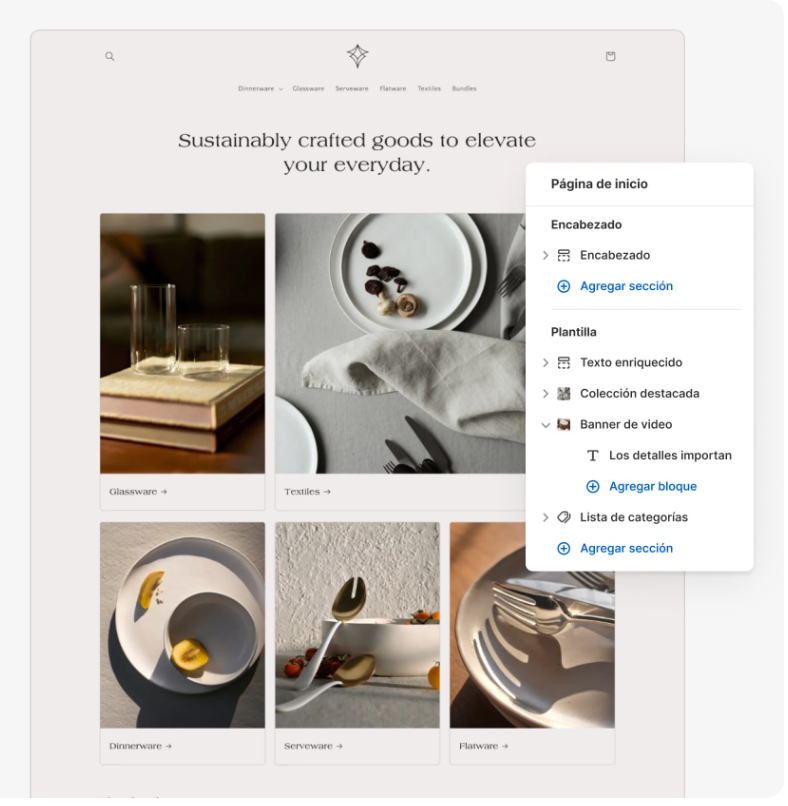This screenshot has width=788, height=806.
Task: Open the Textiles collection link
Action: click(x=307, y=492)
